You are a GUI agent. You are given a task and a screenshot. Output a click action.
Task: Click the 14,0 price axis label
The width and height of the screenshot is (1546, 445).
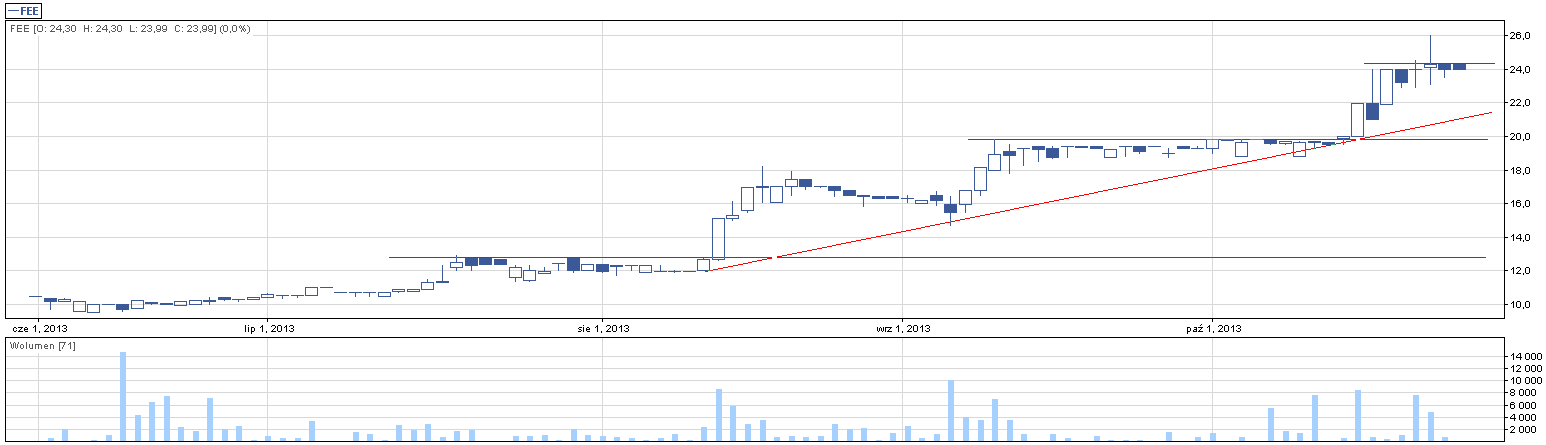pyautogui.click(x=1521, y=237)
